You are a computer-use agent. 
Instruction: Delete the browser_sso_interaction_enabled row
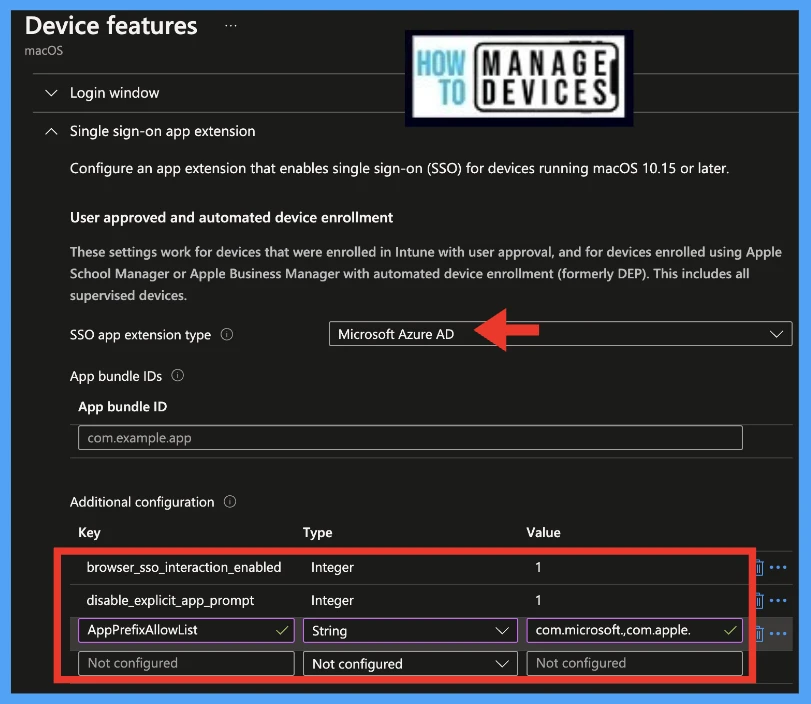[759, 567]
